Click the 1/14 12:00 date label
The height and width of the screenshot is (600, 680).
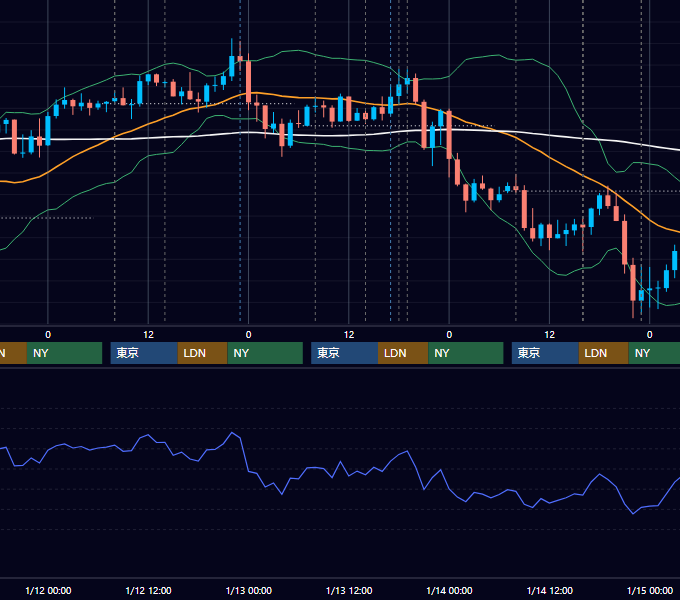tap(549, 590)
